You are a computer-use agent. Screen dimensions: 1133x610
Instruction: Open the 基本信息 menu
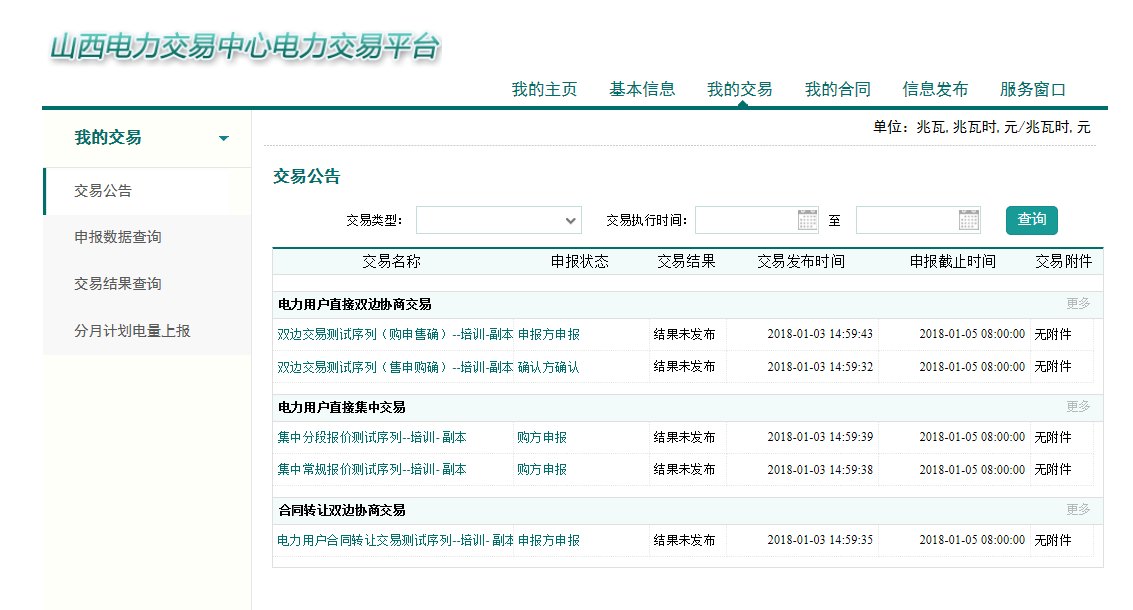pyautogui.click(x=642, y=89)
